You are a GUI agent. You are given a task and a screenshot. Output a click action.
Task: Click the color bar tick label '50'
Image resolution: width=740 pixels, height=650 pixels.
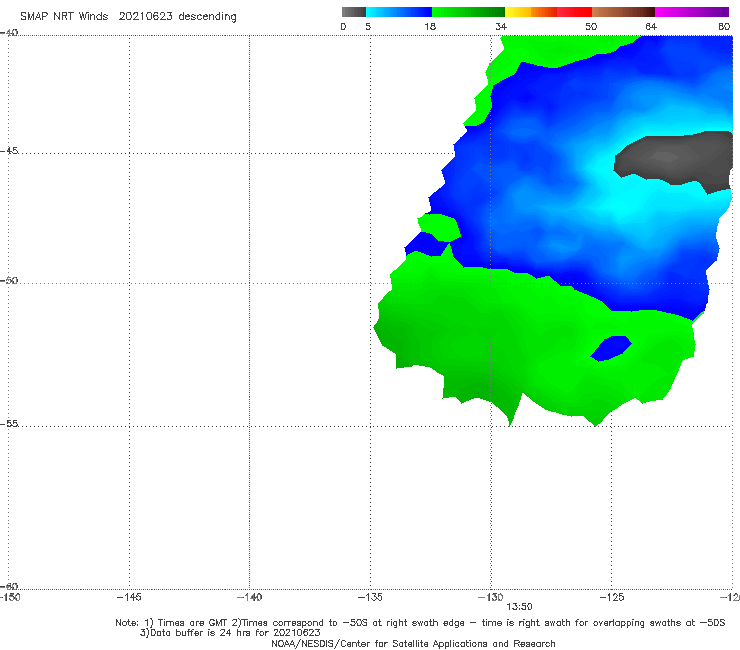pos(591,26)
